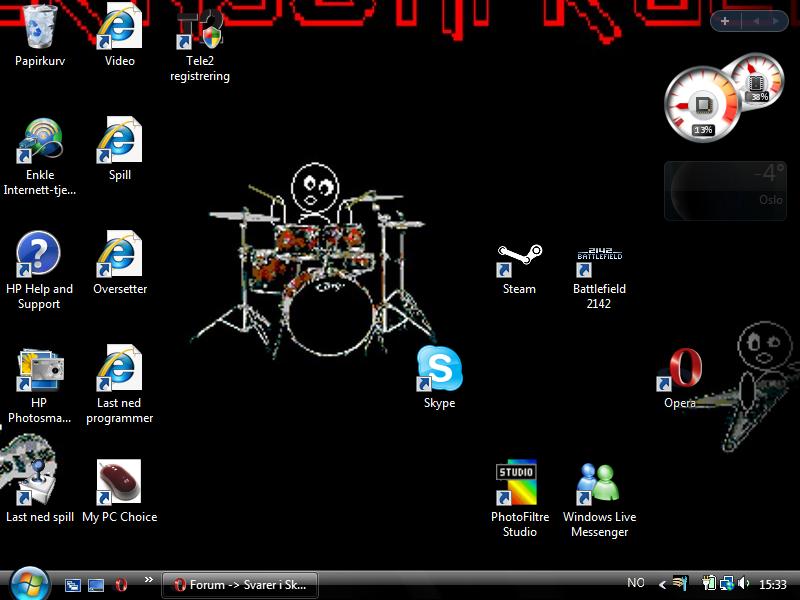Click the sidebar previous gadgets arrow
Screen dimensions: 800x600
pyautogui.click(x=756, y=21)
